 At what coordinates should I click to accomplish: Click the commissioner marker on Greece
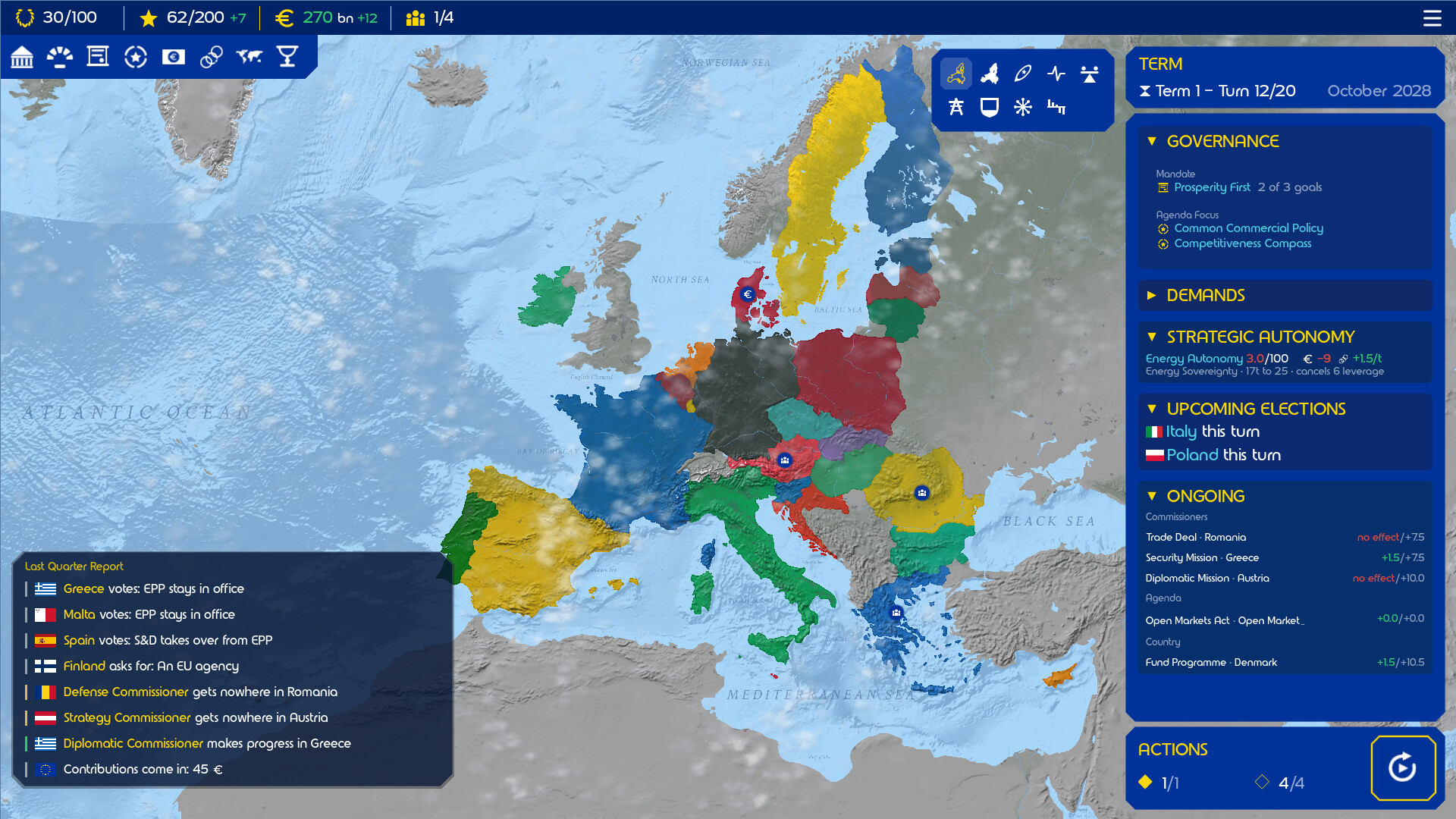coord(896,612)
